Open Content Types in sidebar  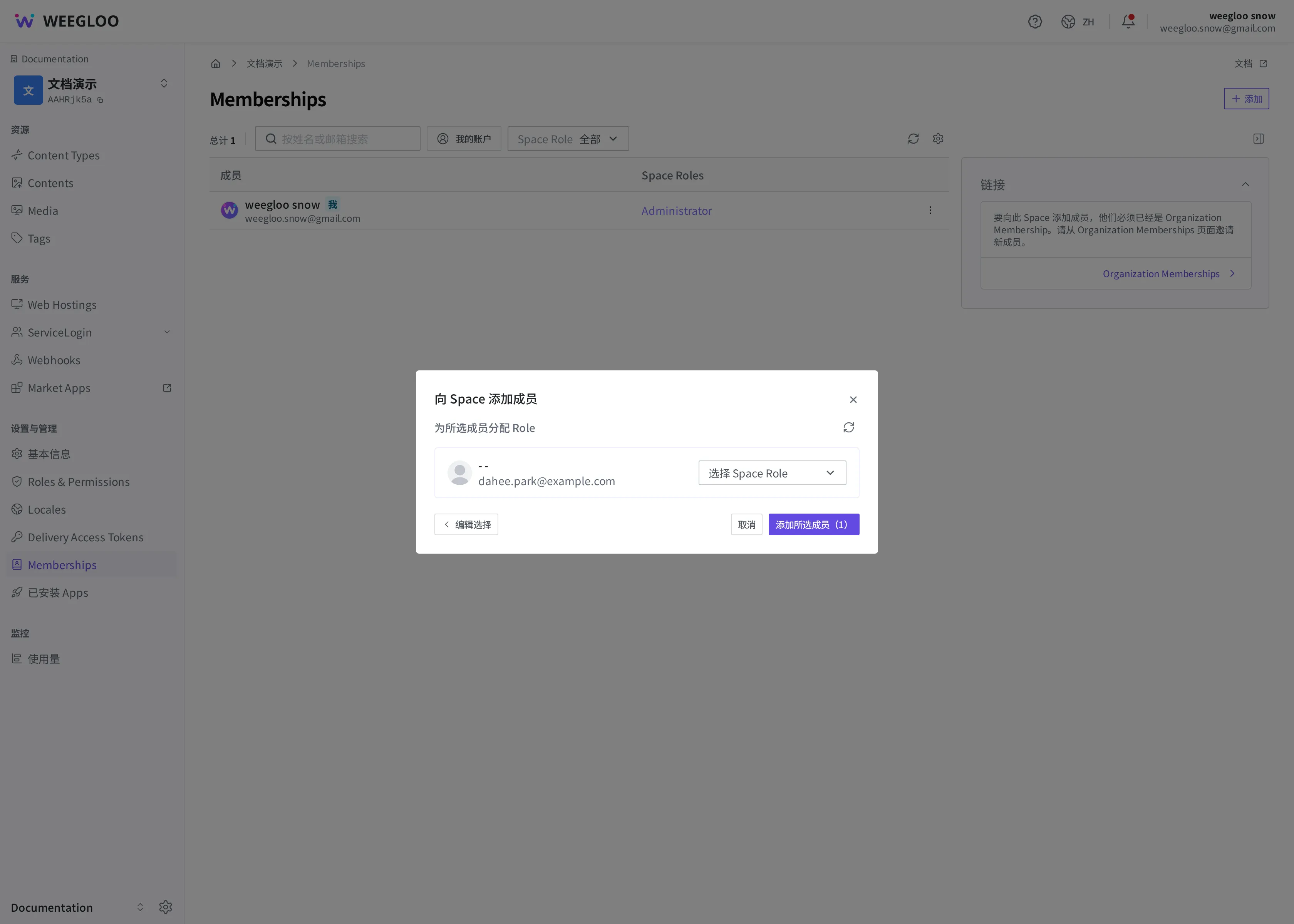[x=91, y=155]
